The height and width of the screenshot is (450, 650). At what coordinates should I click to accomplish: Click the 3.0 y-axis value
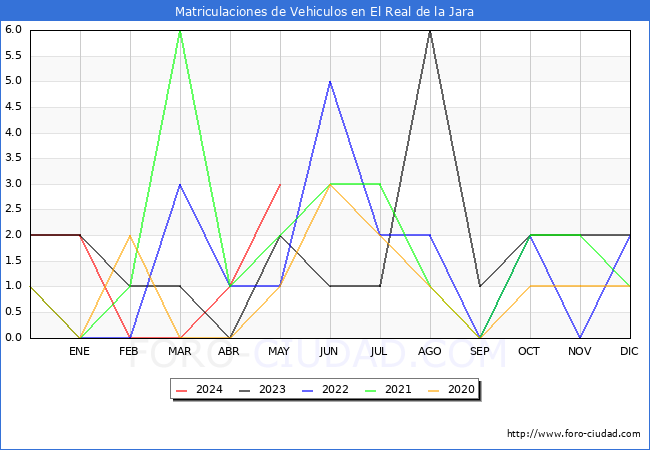coord(13,184)
